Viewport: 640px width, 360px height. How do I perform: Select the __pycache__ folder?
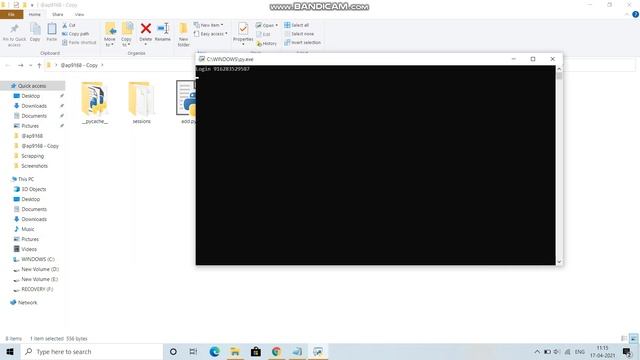[x=95, y=102]
